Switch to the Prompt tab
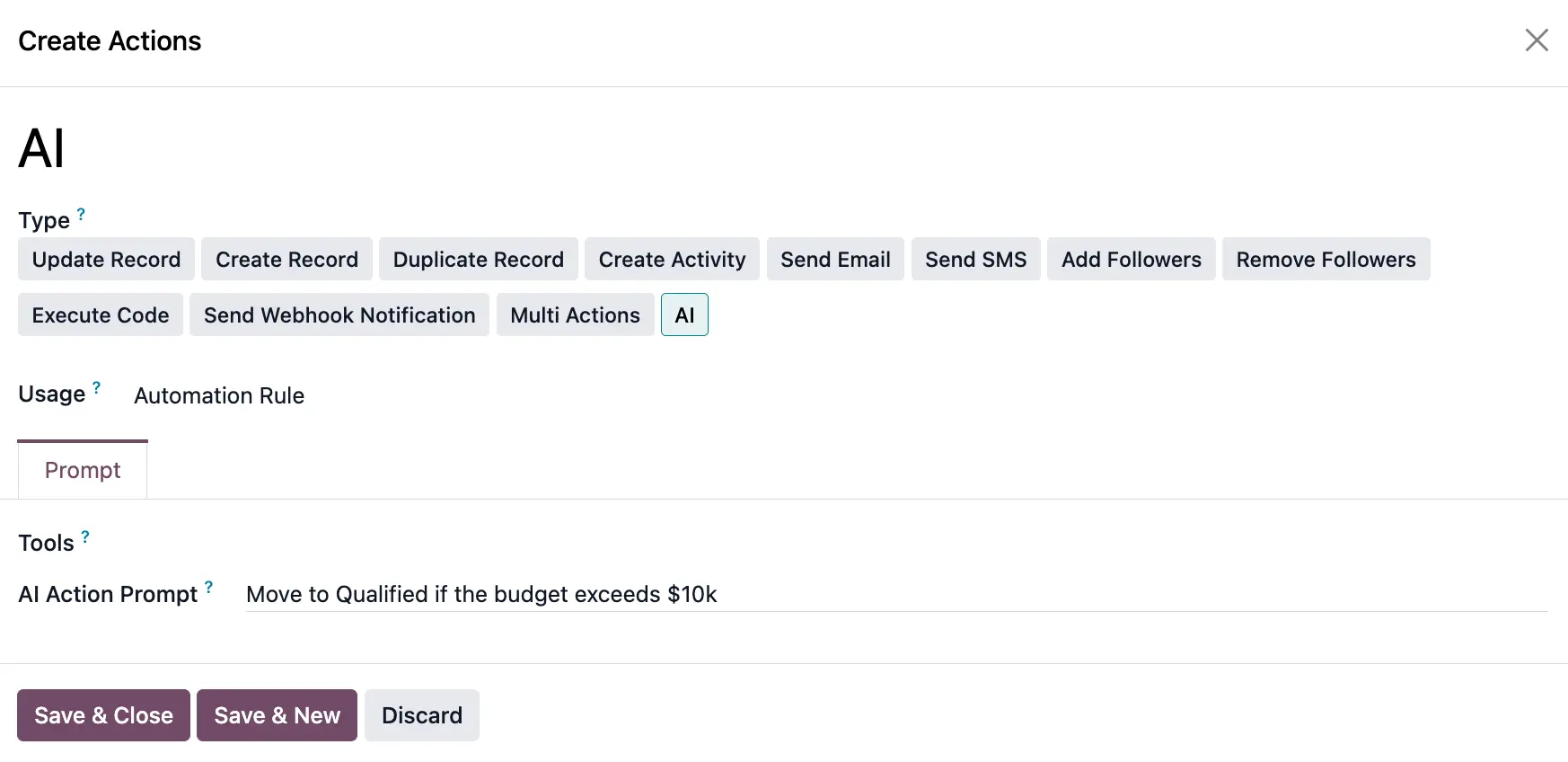The height and width of the screenshot is (762, 1568). [x=83, y=470]
